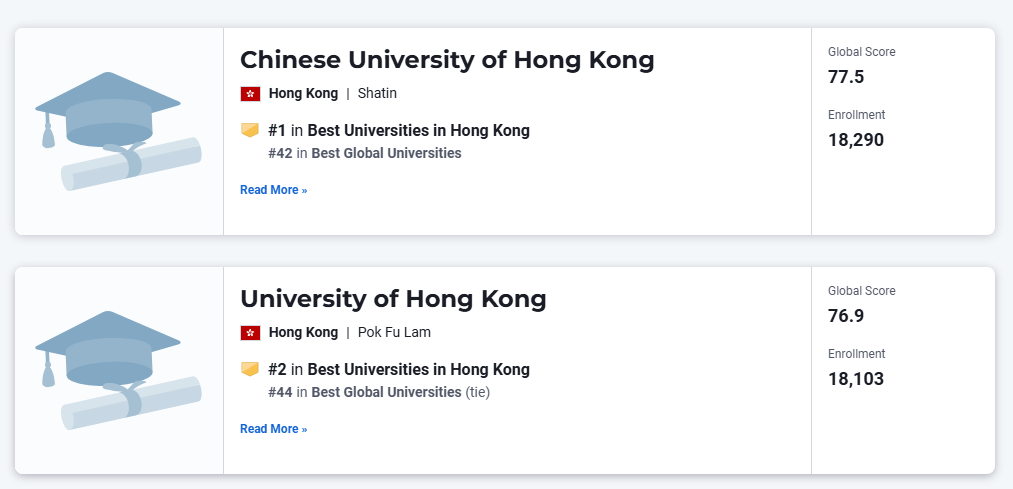1013x489 pixels.
Task: Click the yellow badge icon next to #1 ranking
Action: click(x=250, y=130)
